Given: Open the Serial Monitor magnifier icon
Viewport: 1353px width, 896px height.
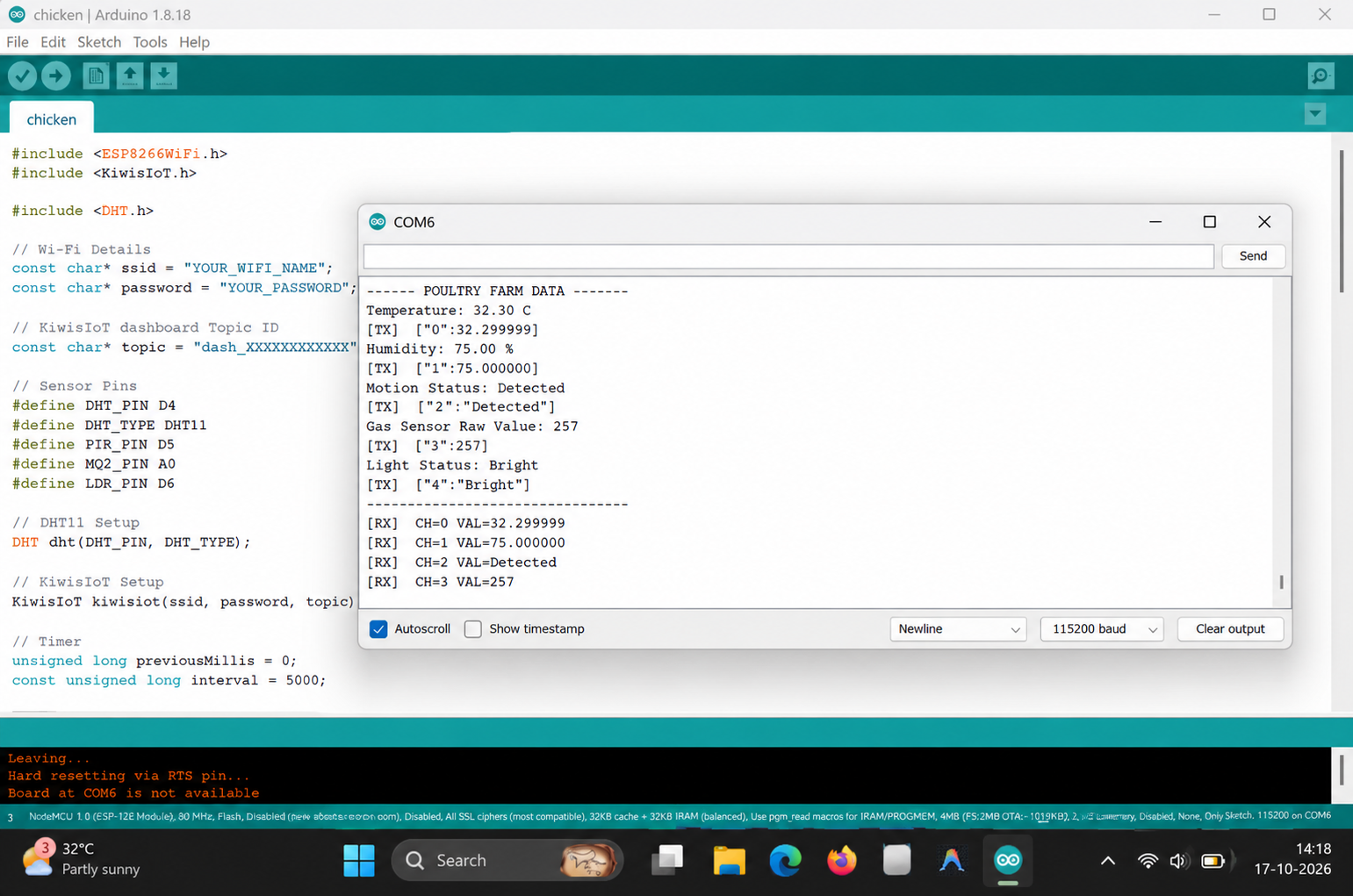Looking at the screenshot, I should (x=1321, y=76).
